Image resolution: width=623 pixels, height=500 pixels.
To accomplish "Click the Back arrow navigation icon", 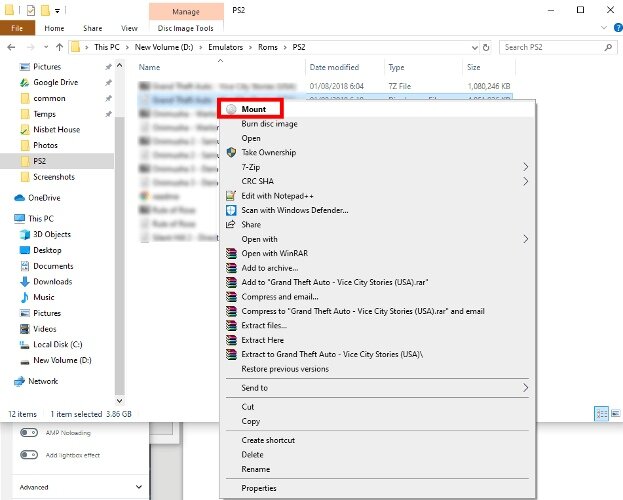I will pos(12,47).
